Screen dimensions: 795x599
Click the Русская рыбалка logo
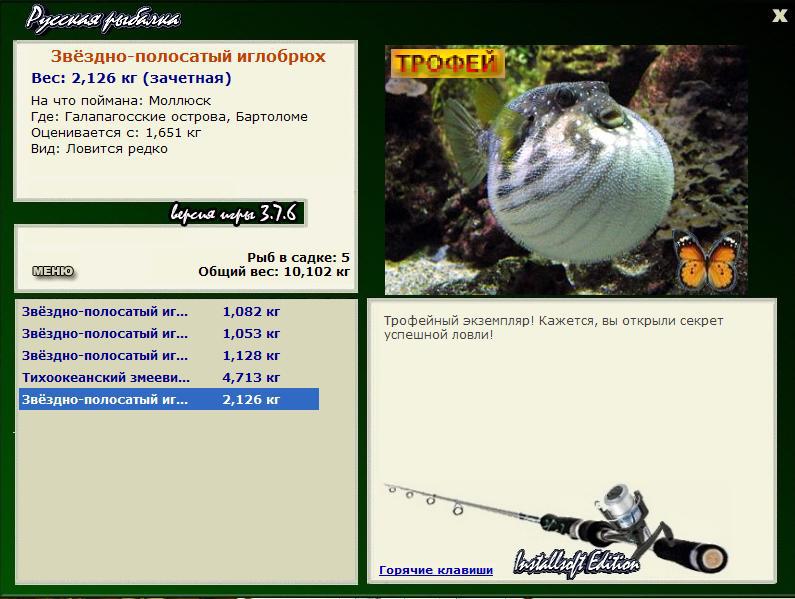103,19
